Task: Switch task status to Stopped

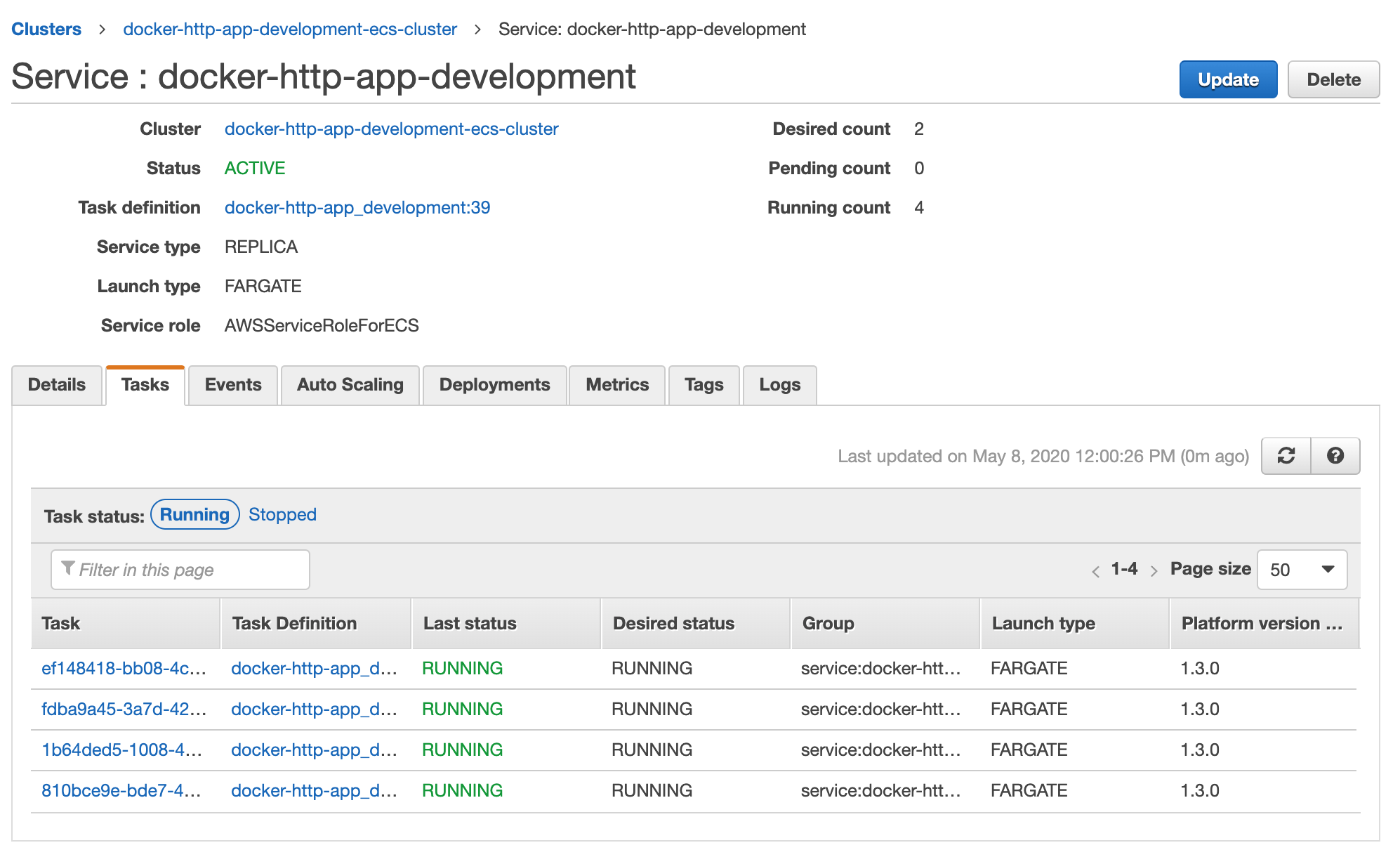Action: (282, 515)
